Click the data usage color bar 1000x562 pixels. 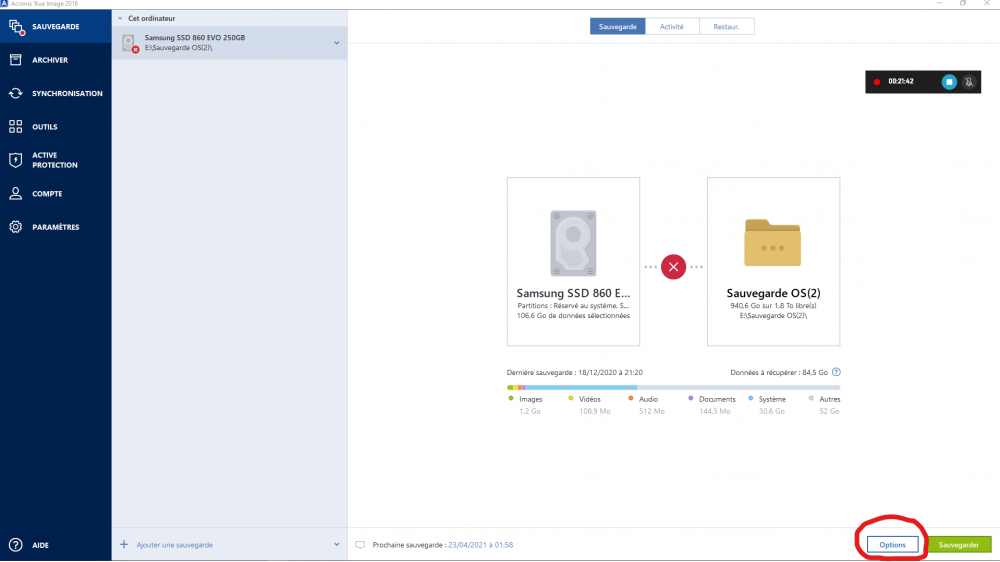click(x=673, y=387)
